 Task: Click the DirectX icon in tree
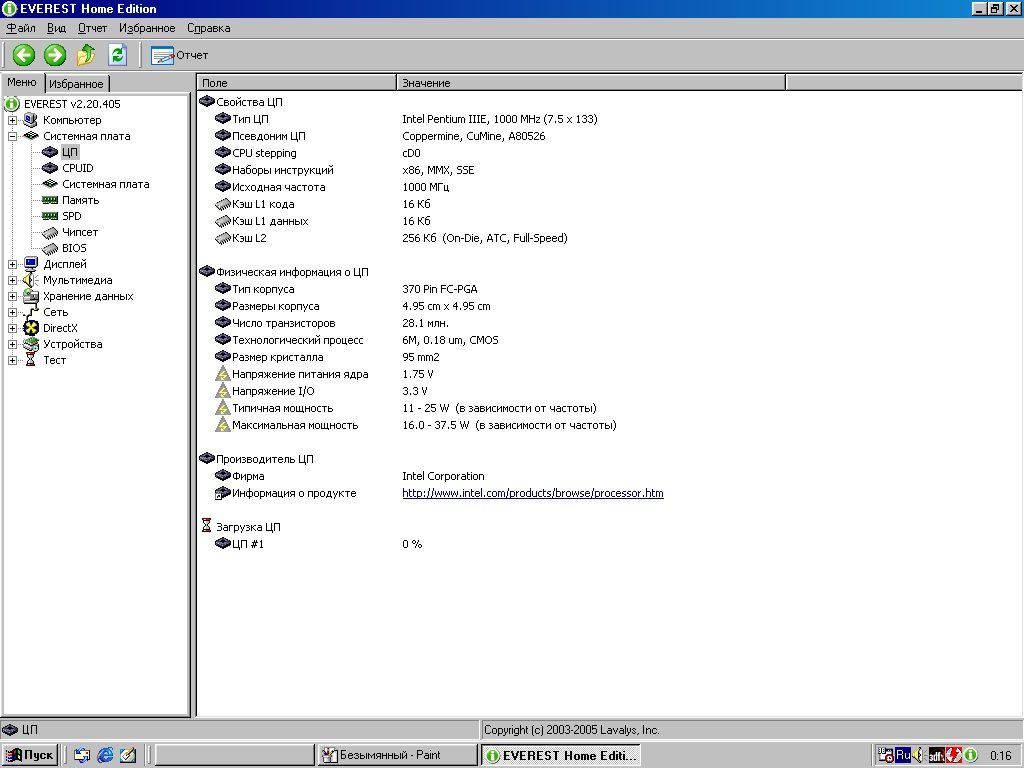pyautogui.click(x=31, y=328)
